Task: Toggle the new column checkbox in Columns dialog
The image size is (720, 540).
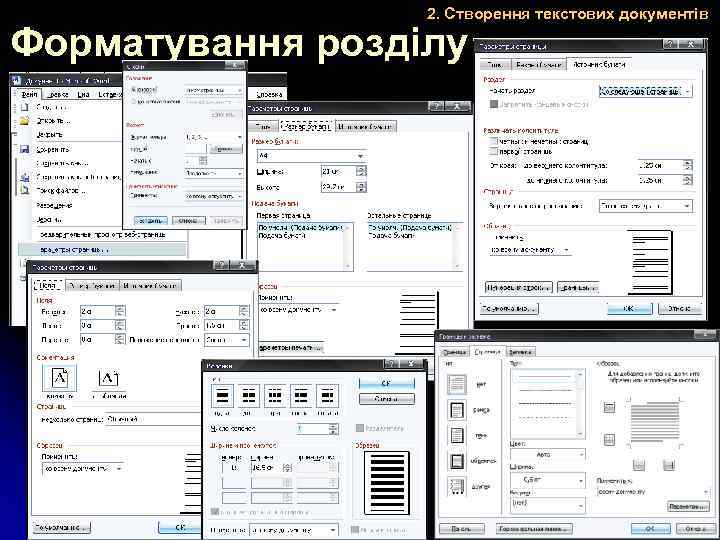Action: pyautogui.click(x=354, y=530)
